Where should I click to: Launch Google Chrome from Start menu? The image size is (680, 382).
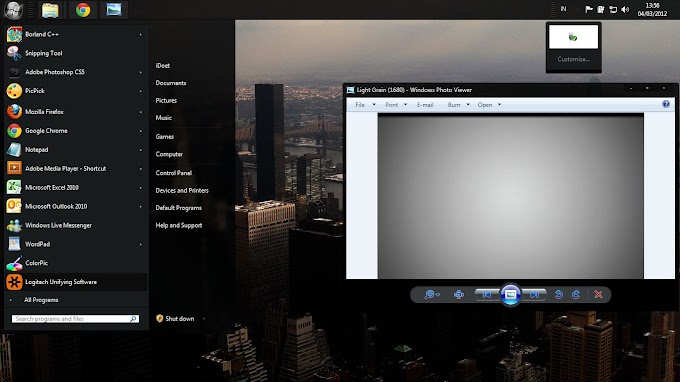[x=75, y=131]
